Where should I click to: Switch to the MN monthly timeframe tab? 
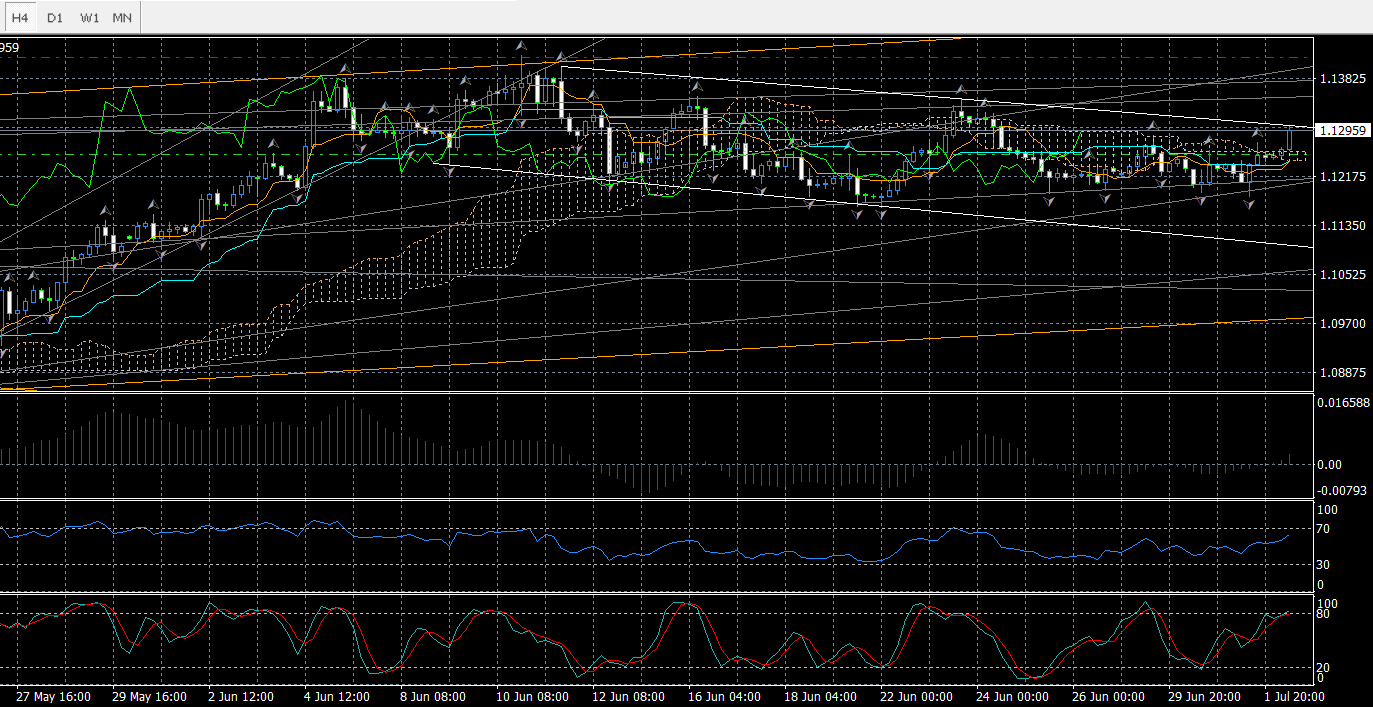[x=122, y=18]
